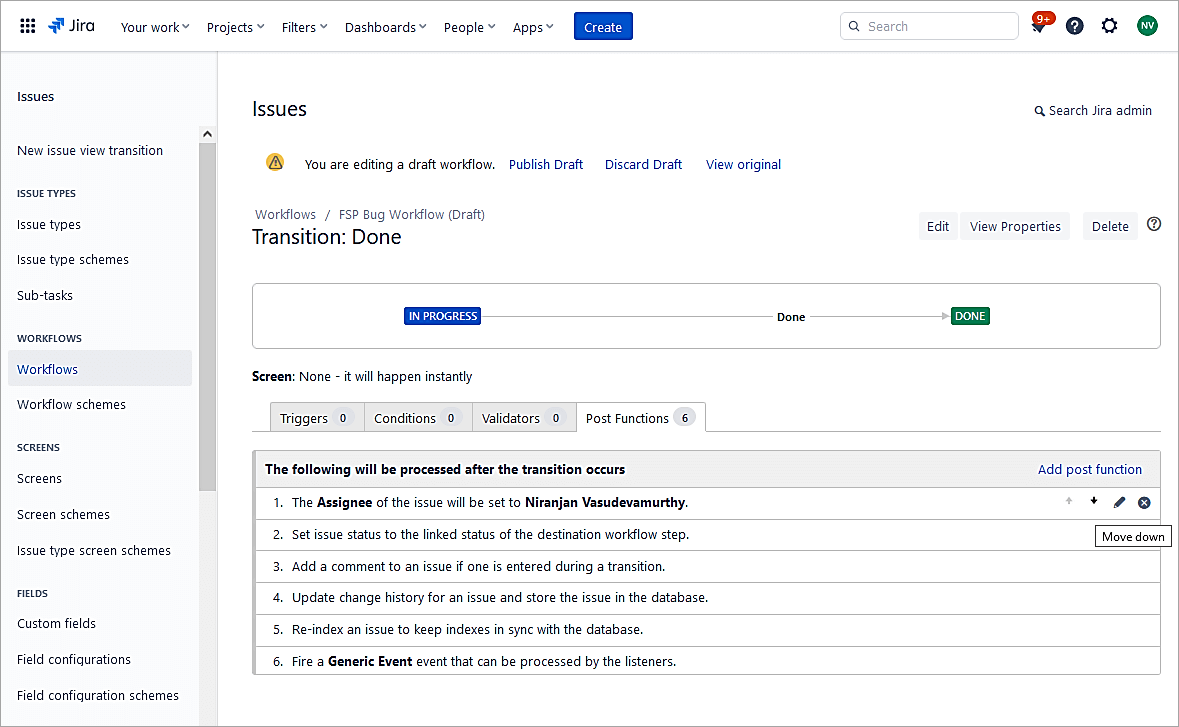
Task: Click in the Search input field
Action: pos(930,27)
